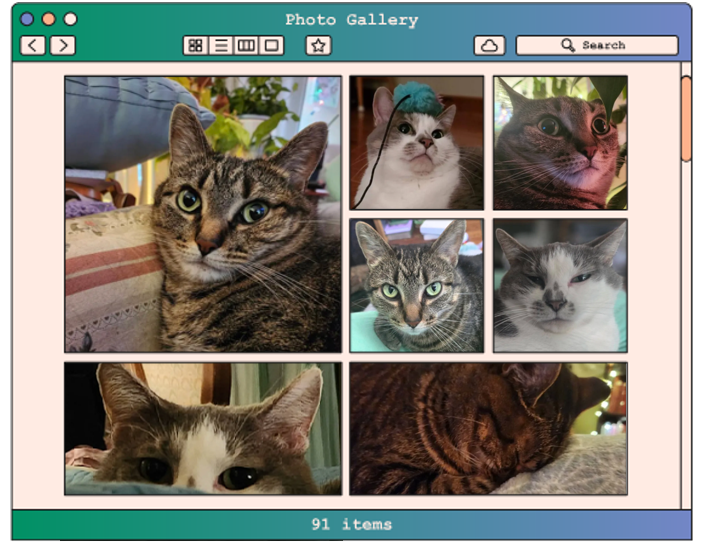
Task: Click the forward navigation arrow
Action: (63, 45)
